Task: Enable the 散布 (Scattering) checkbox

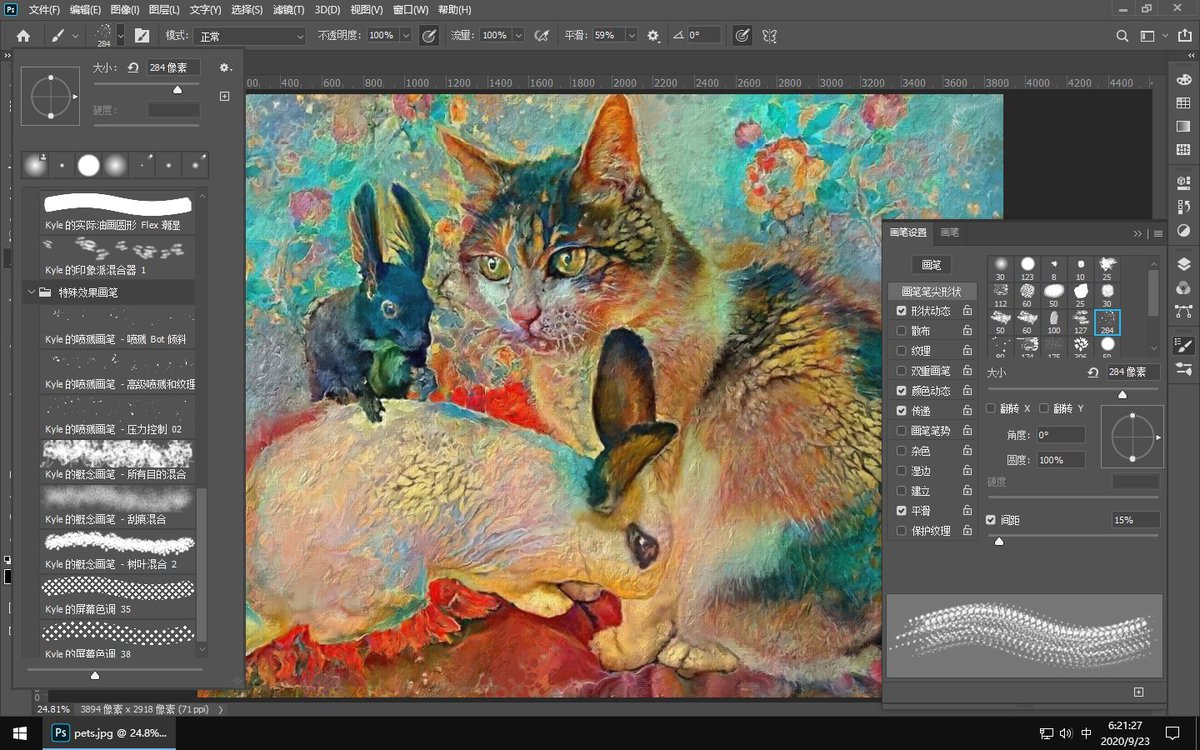Action: click(901, 330)
